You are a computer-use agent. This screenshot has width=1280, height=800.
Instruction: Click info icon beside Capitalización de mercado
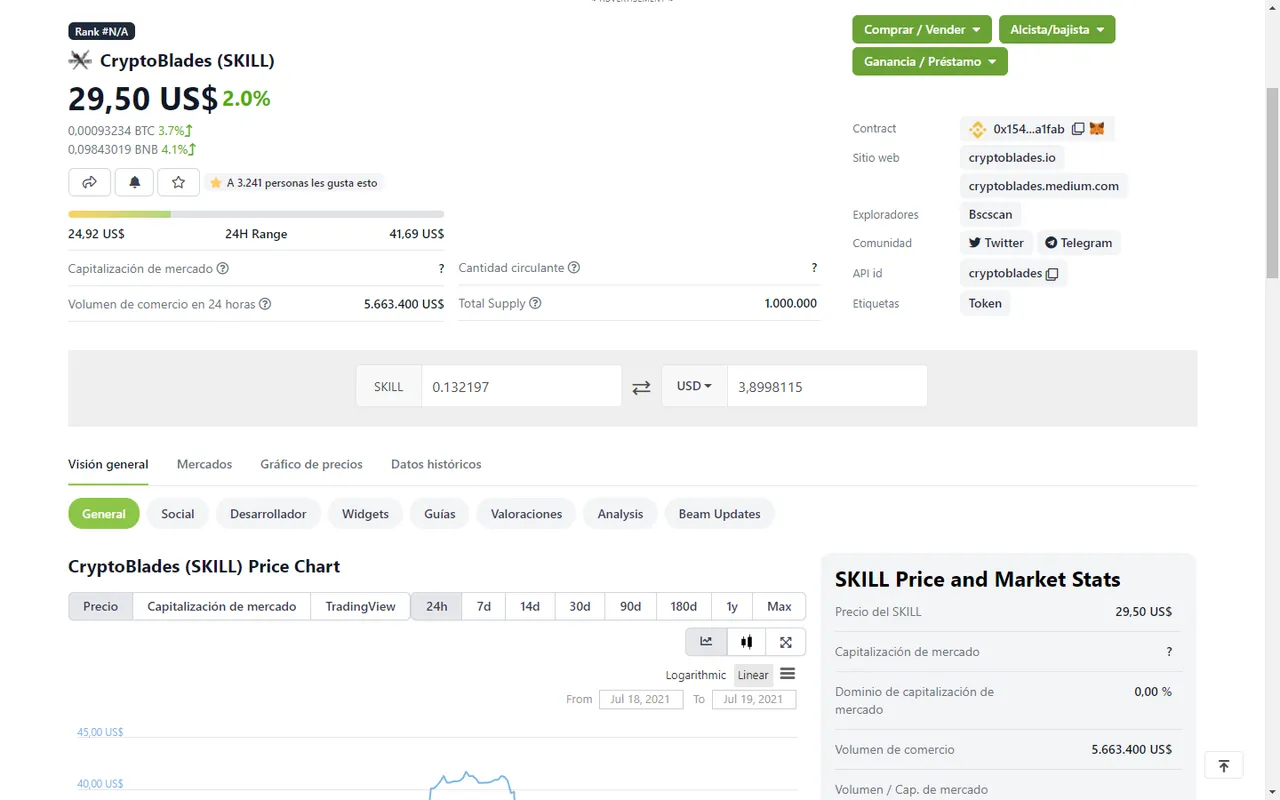[223, 268]
